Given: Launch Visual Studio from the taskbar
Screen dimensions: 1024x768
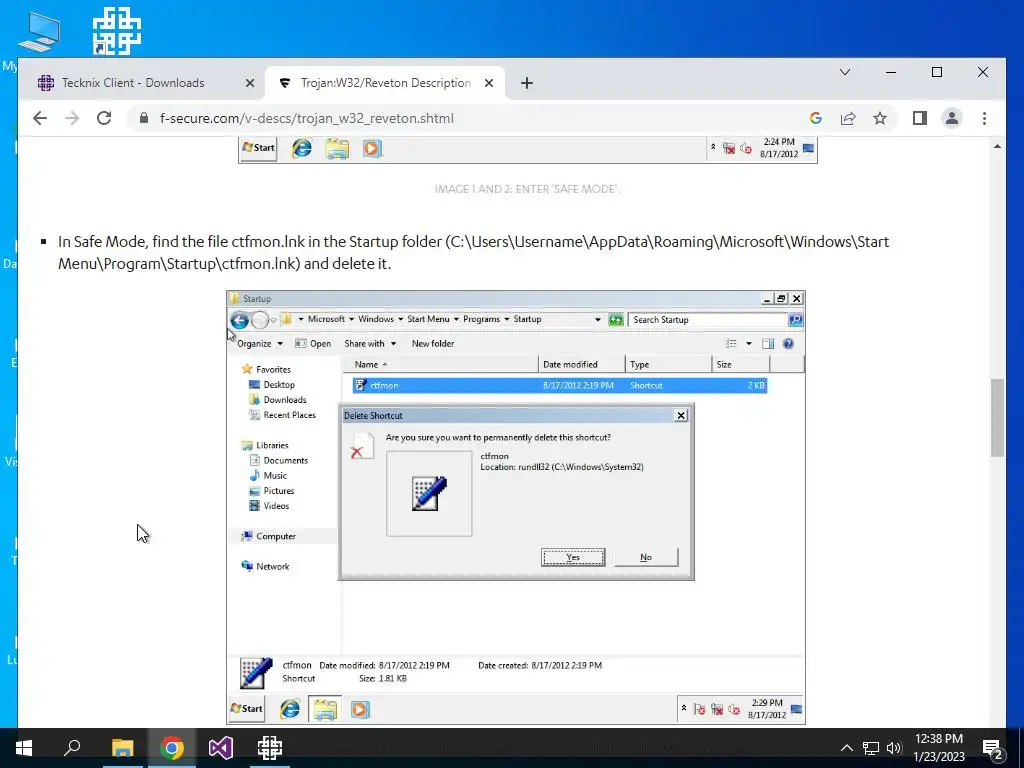Looking at the screenshot, I should click(221, 748).
